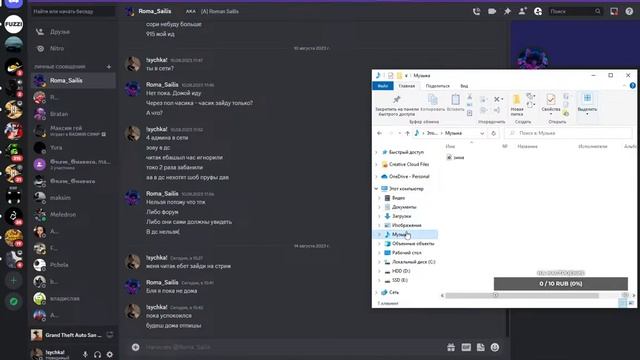The width and height of the screenshot is (640, 360).
Task: Create Новая папка in Explorer ribbon
Action: coord(517,105)
